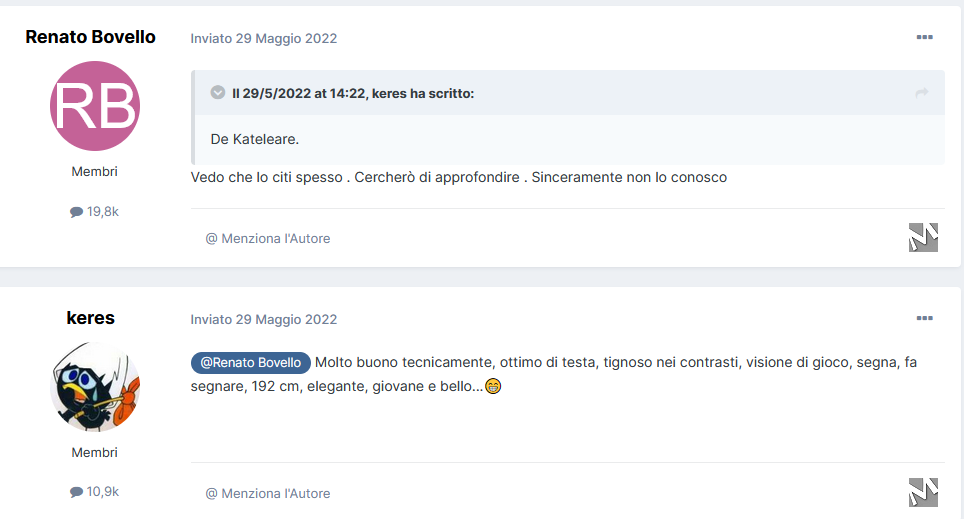This screenshot has height=519, width=964.
Task: View keres's 10,9k posts count
Action: [94, 492]
